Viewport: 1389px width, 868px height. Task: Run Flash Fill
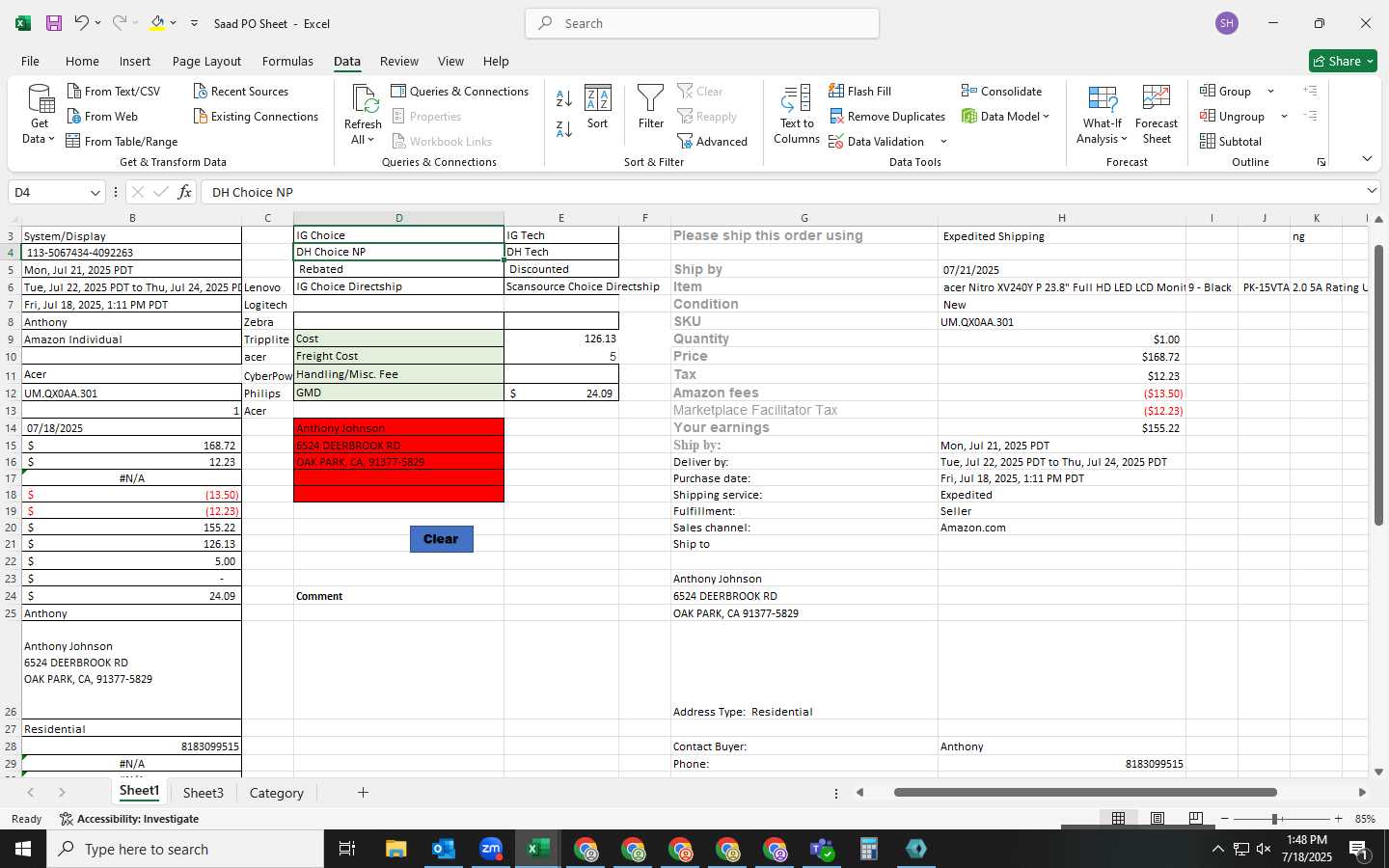pyautogui.click(x=859, y=91)
